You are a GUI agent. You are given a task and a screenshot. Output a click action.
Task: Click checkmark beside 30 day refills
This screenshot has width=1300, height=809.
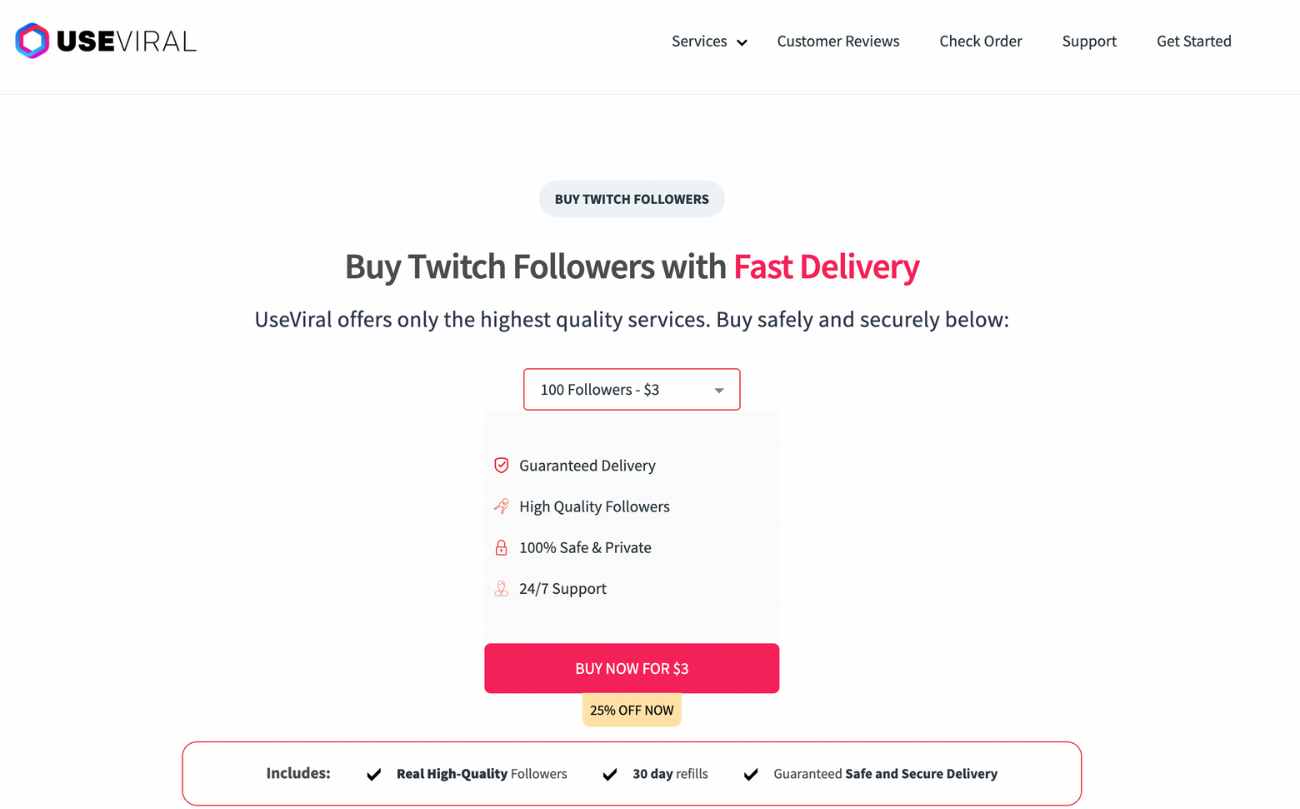tap(610, 774)
